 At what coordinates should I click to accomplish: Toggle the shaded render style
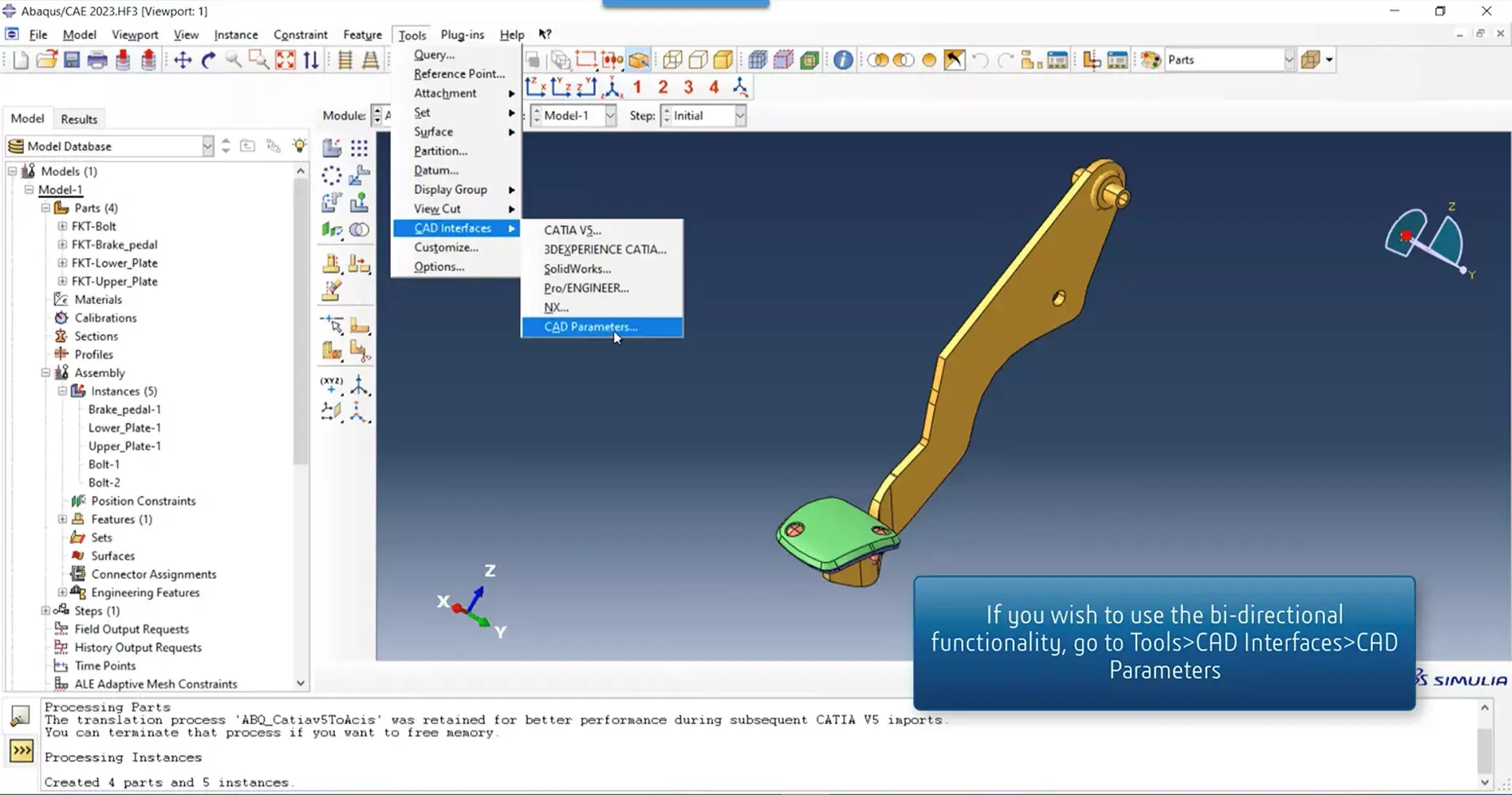click(x=723, y=60)
